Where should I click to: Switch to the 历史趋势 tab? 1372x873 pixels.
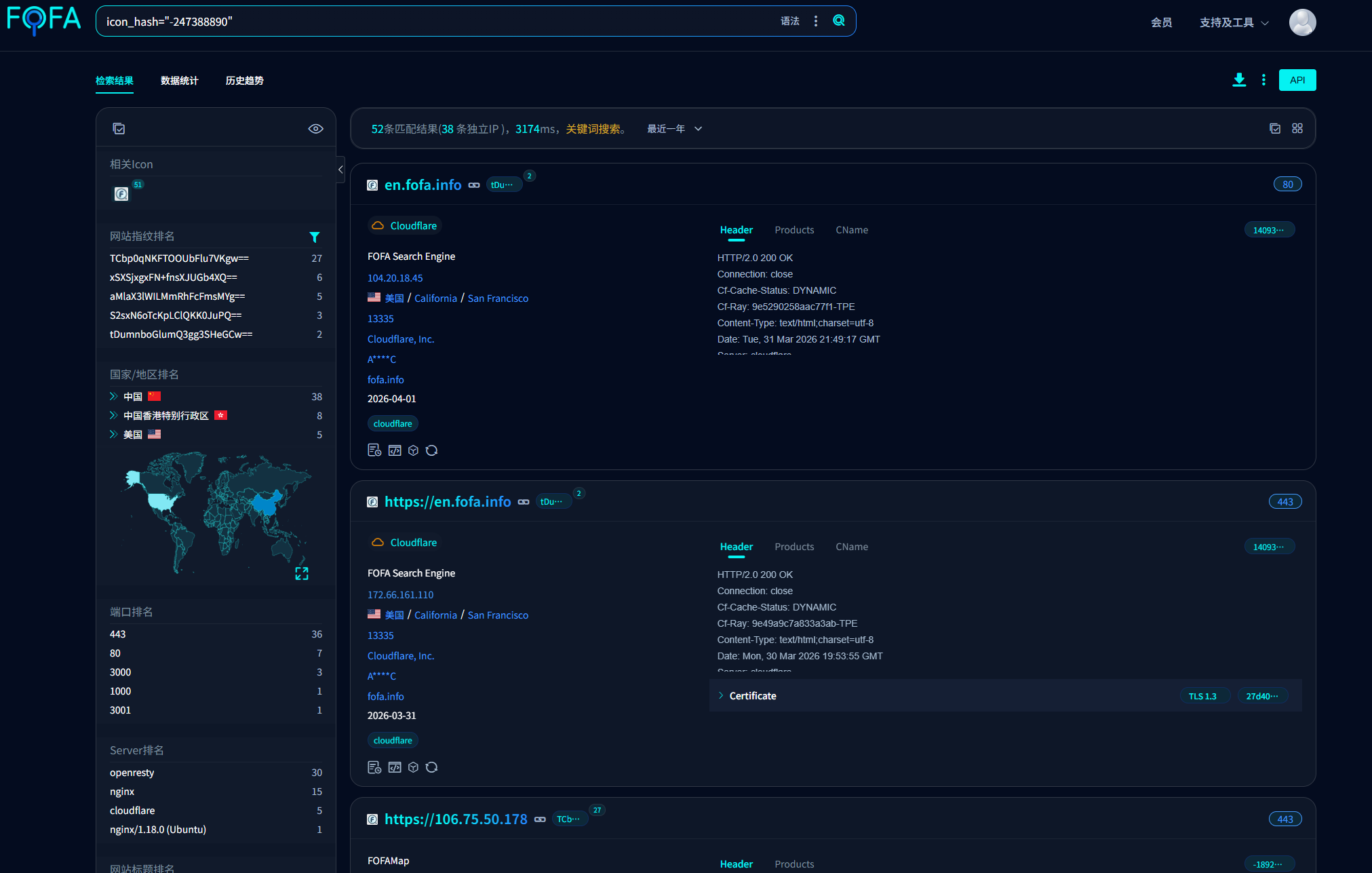[x=245, y=81]
